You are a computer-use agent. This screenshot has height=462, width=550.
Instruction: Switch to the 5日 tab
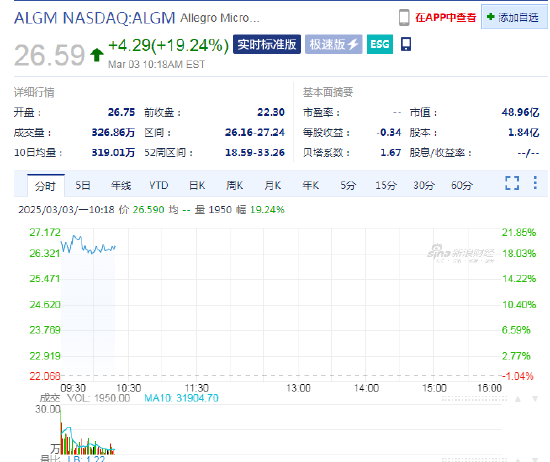[83, 185]
